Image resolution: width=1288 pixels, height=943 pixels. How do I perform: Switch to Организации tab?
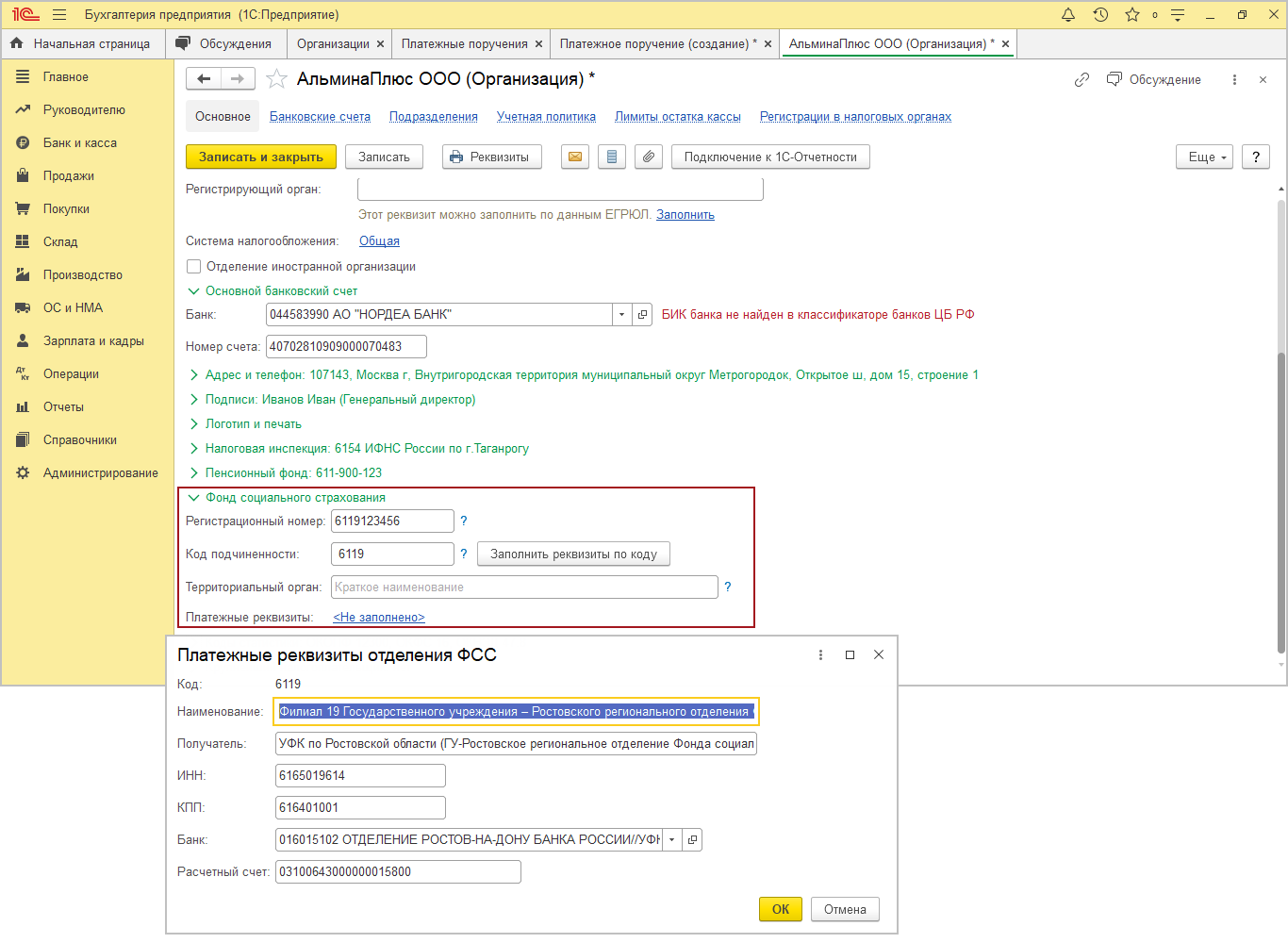coord(333,44)
